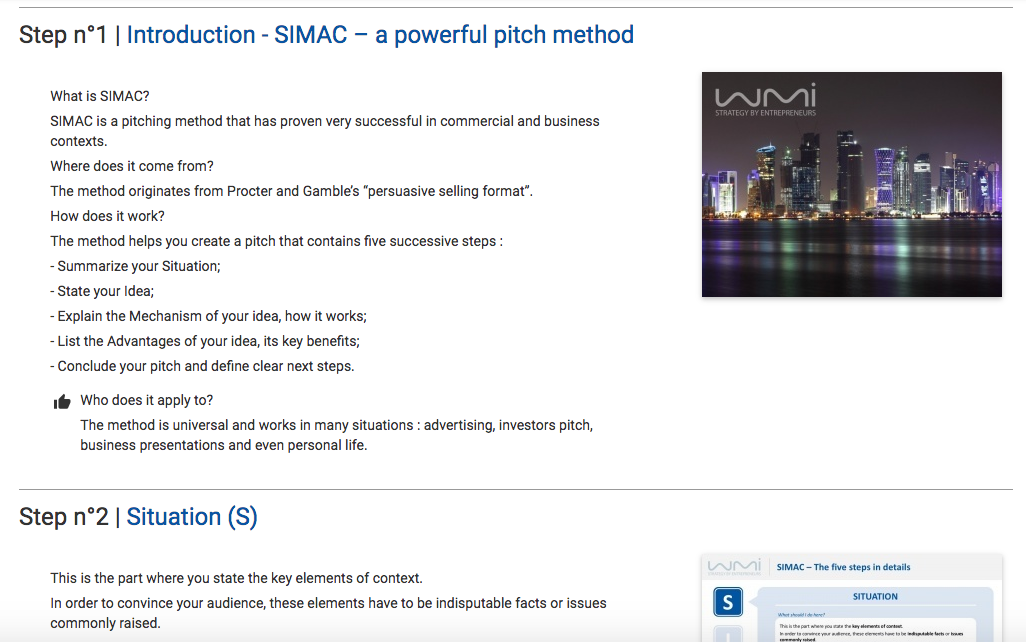Click the 'Explain the Mechanism of your idea' line
This screenshot has width=1026, height=642.
[209, 316]
